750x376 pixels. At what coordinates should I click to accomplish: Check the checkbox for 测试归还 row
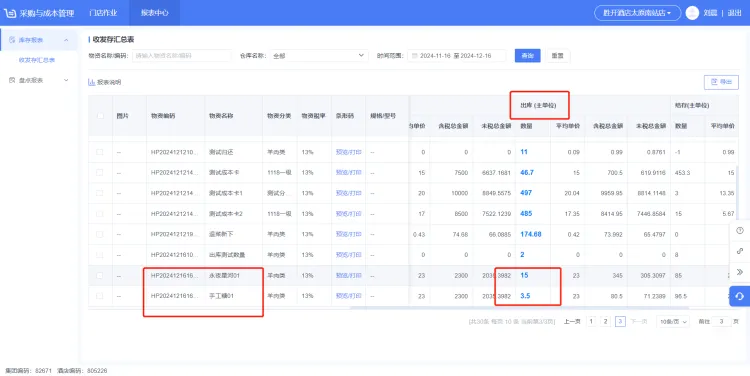click(x=99, y=152)
